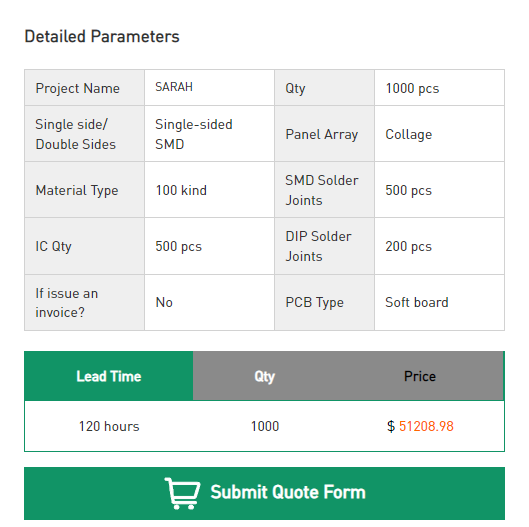The image size is (529, 527).
Task: Click the 51208.98 price value
Action: coord(426,426)
